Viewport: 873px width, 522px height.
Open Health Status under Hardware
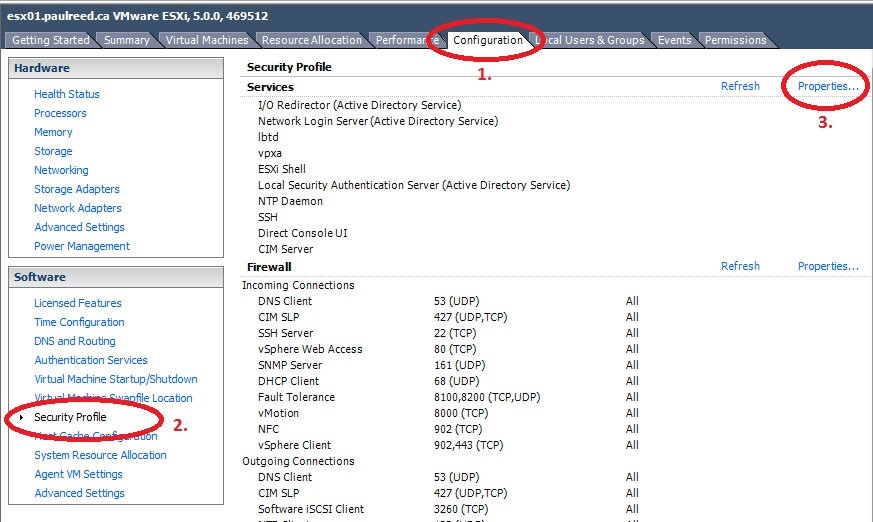click(x=67, y=94)
